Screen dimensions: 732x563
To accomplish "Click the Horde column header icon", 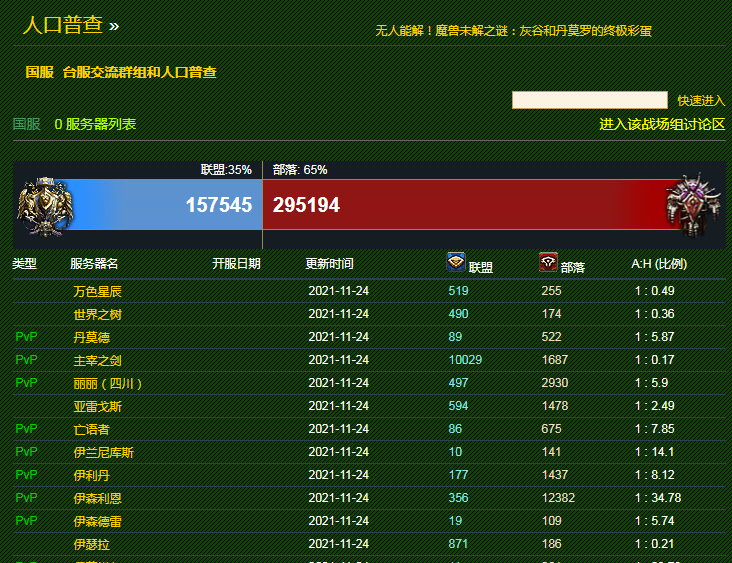I will coord(548,262).
